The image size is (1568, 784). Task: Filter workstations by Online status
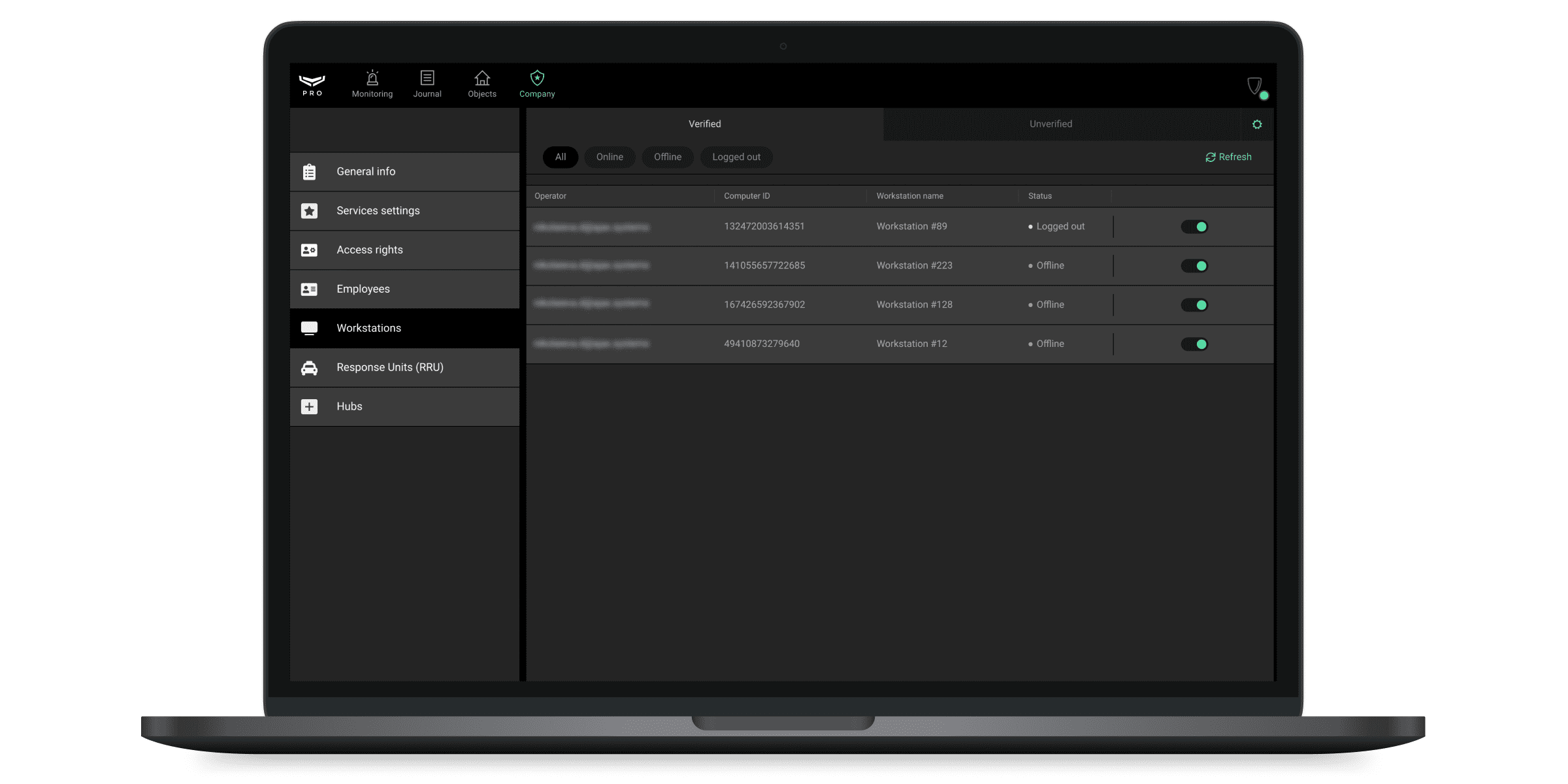(610, 157)
